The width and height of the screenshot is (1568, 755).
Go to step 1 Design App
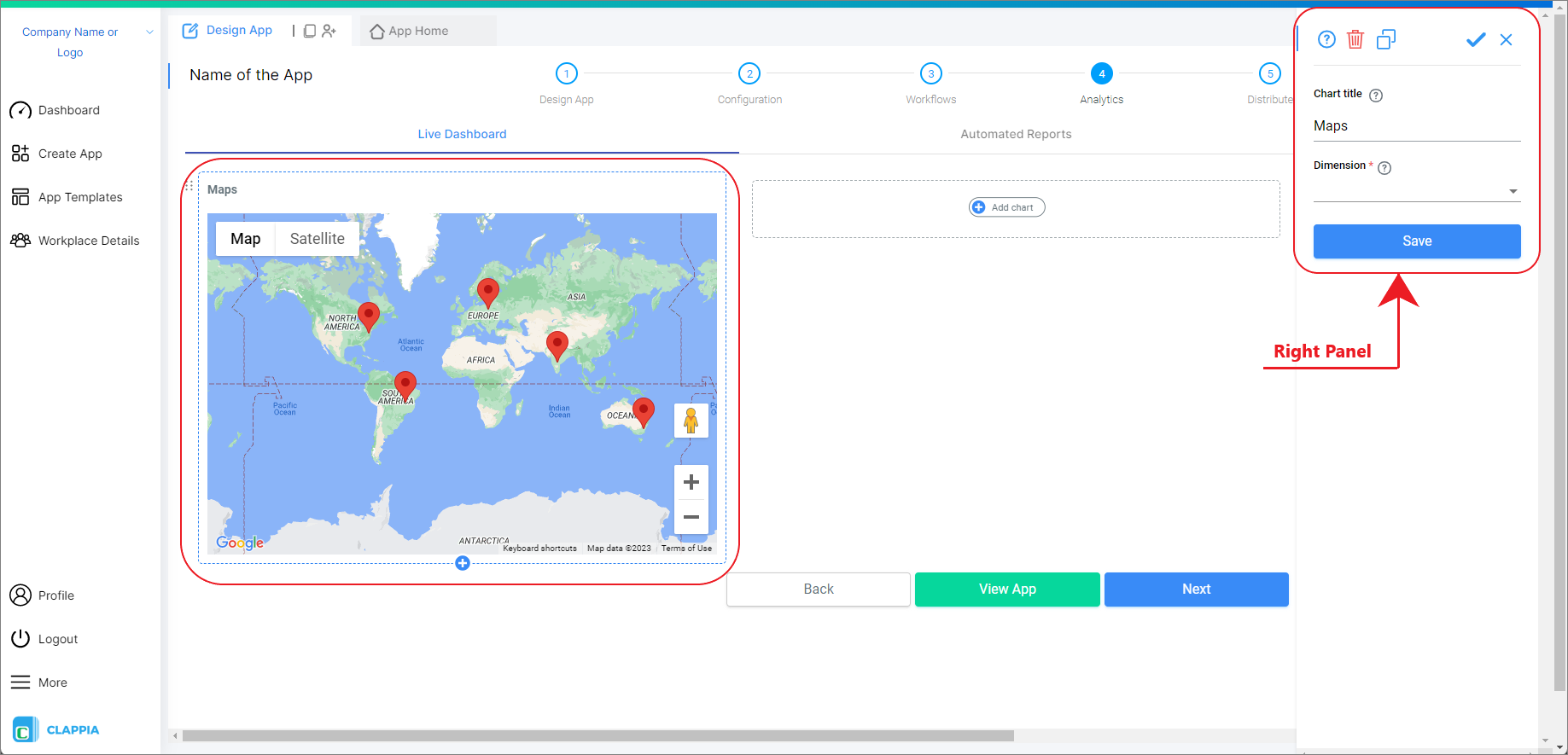(567, 84)
